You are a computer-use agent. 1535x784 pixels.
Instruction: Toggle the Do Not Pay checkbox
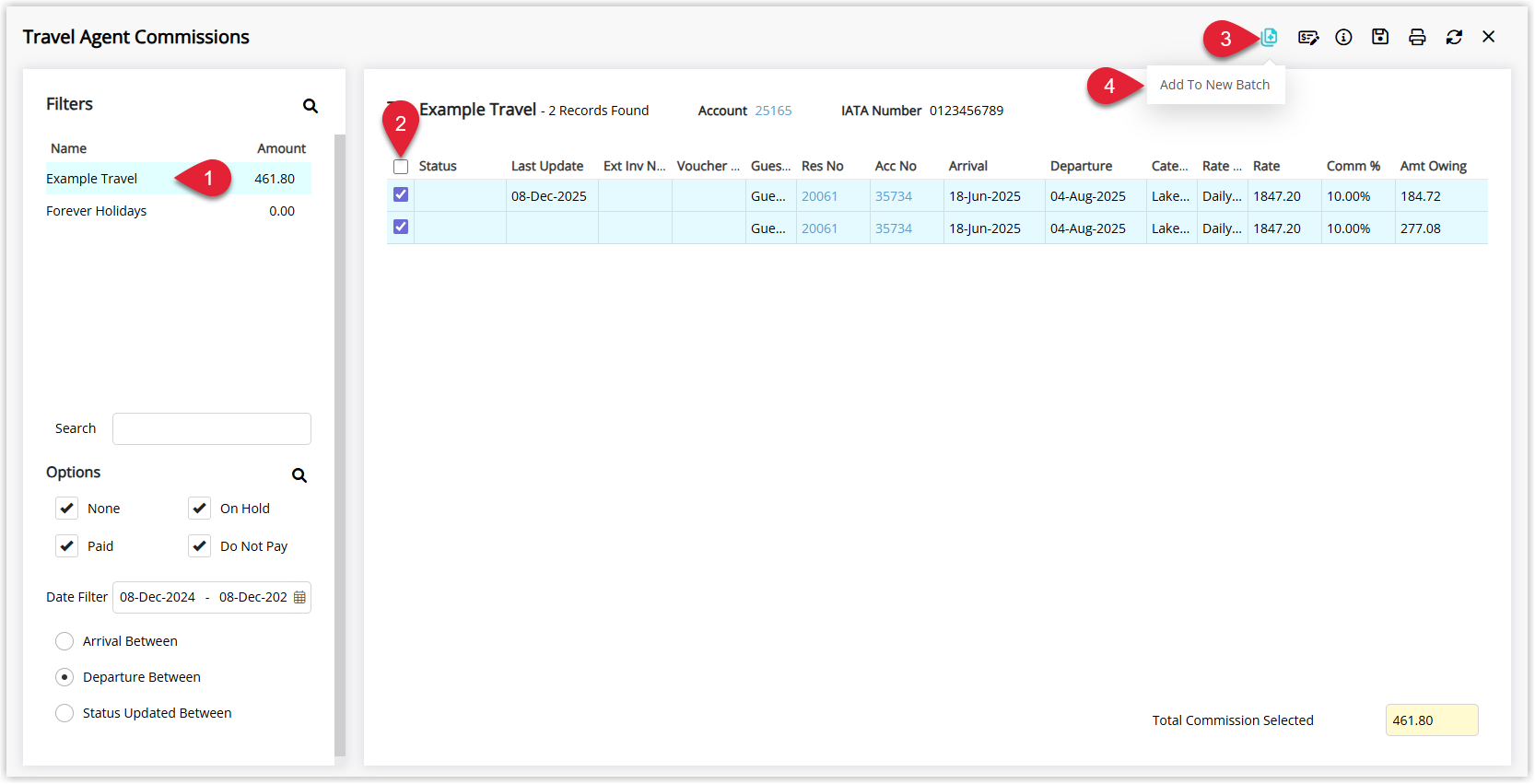pyautogui.click(x=199, y=546)
